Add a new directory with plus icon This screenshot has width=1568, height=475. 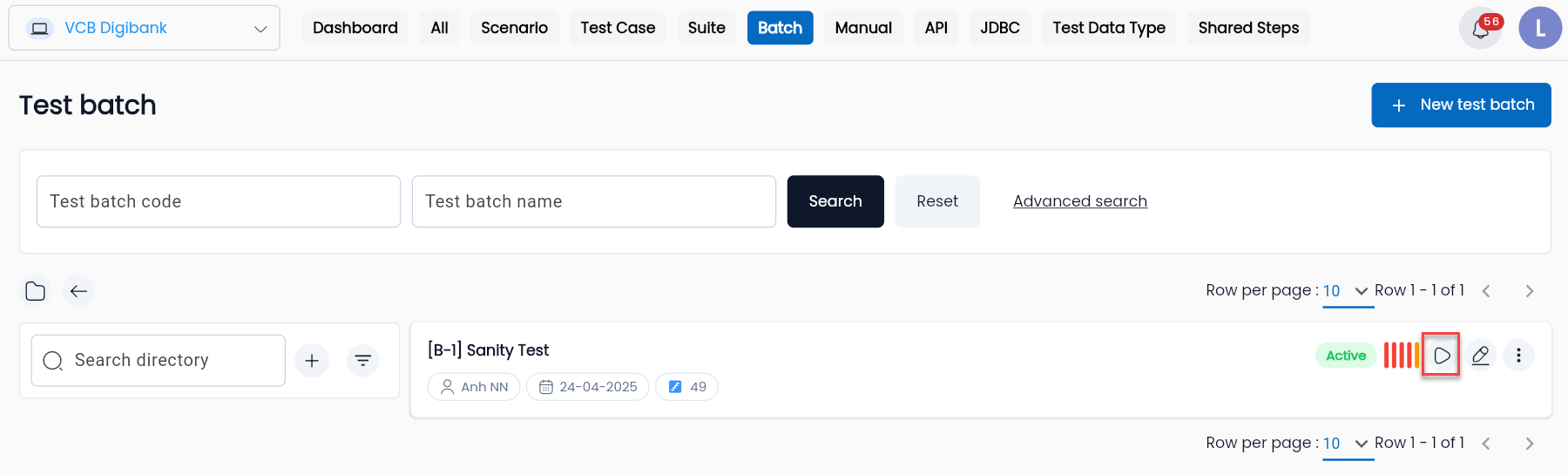[x=312, y=361]
